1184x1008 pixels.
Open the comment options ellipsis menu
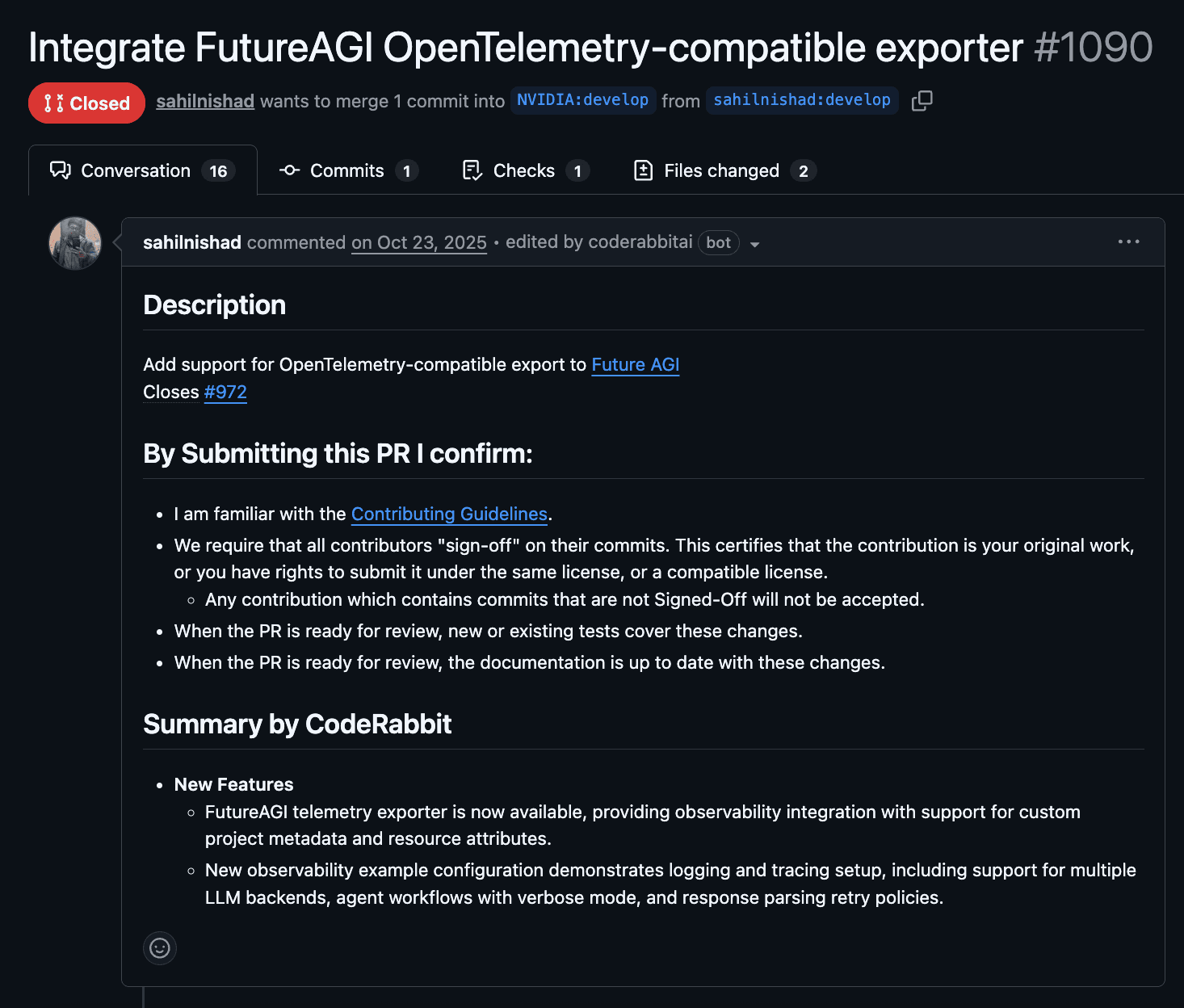(1128, 241)
